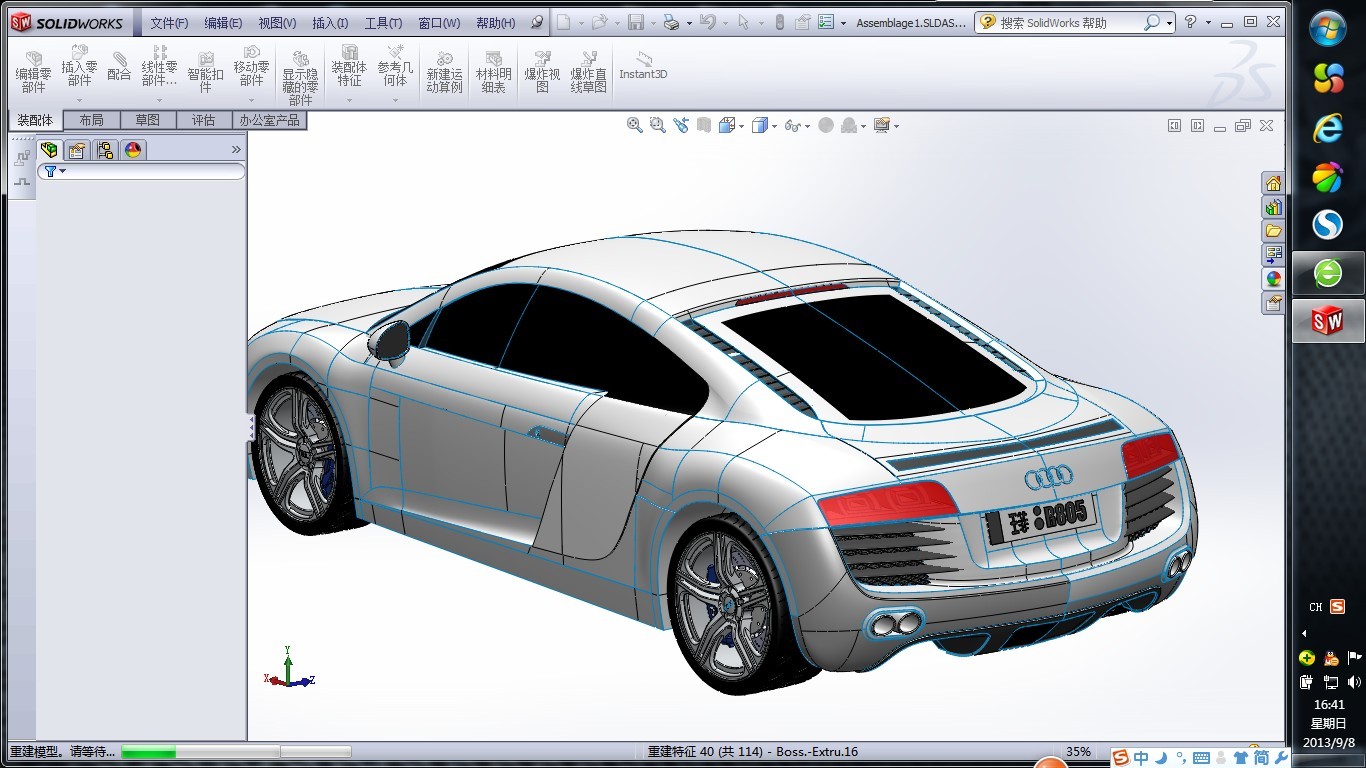Open the PropertyManager tab icon
Viewport: 1366px width, 768px height.
(77, 150)
